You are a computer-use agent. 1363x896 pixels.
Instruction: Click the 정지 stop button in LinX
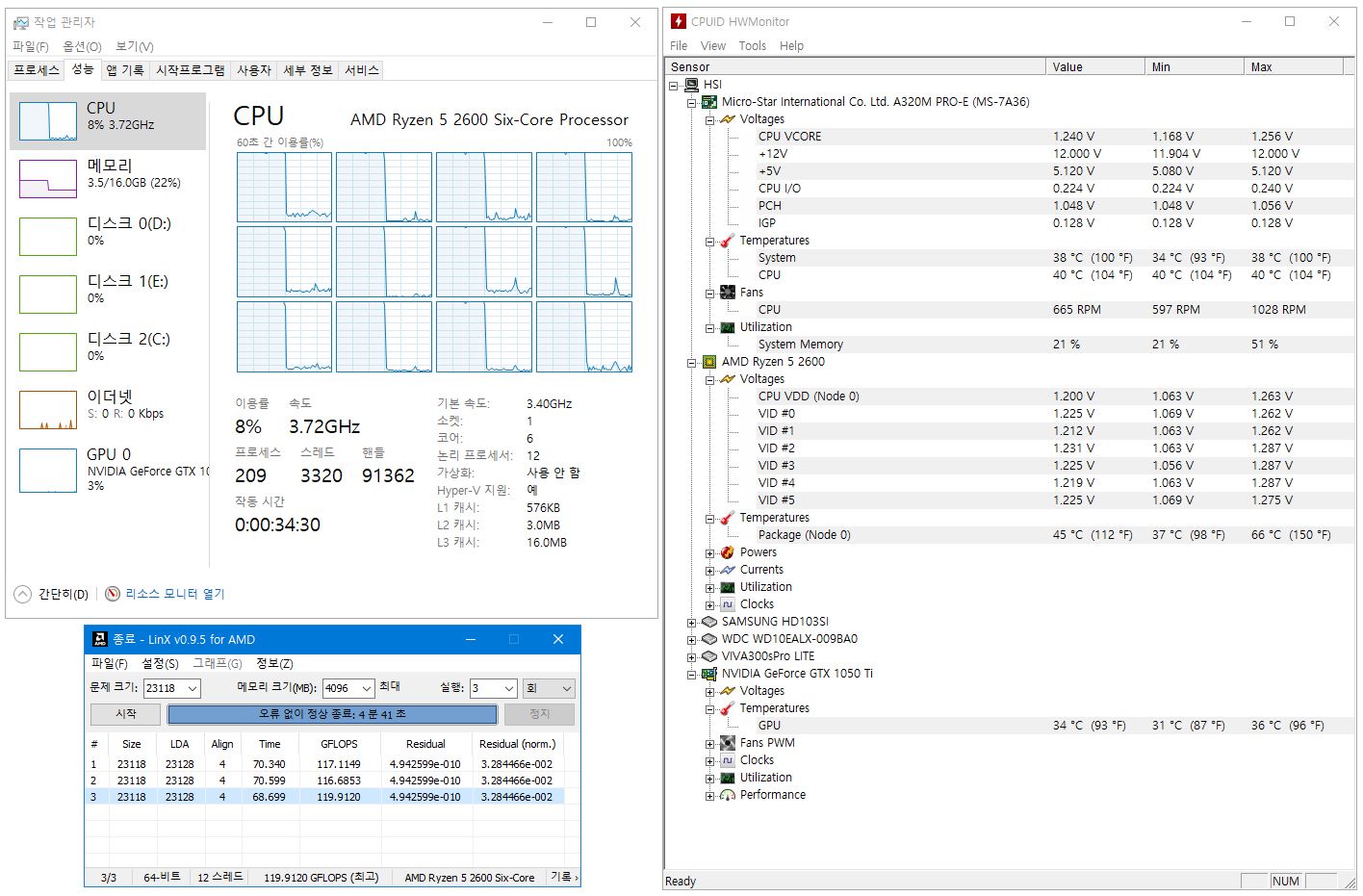(540, 714)
